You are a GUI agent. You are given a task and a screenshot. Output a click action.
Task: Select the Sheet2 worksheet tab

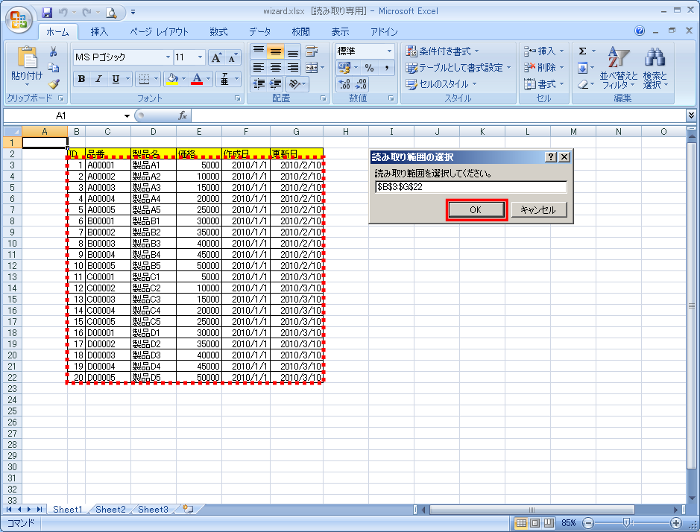pos(111,510)
